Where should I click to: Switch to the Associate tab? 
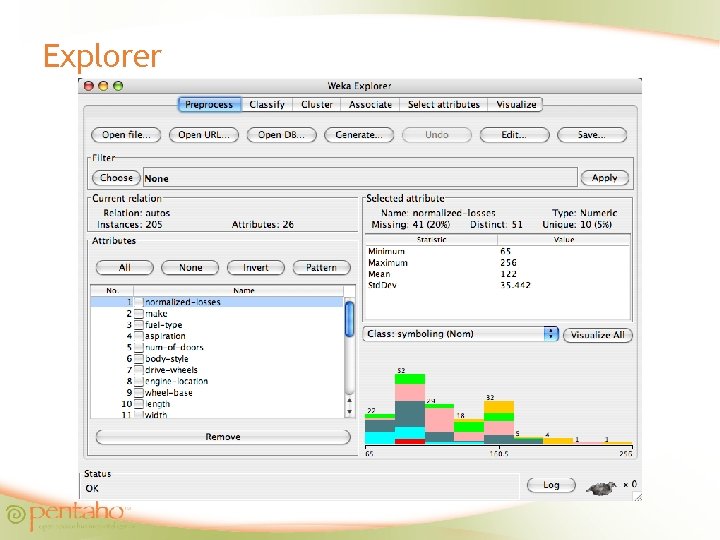370,105
